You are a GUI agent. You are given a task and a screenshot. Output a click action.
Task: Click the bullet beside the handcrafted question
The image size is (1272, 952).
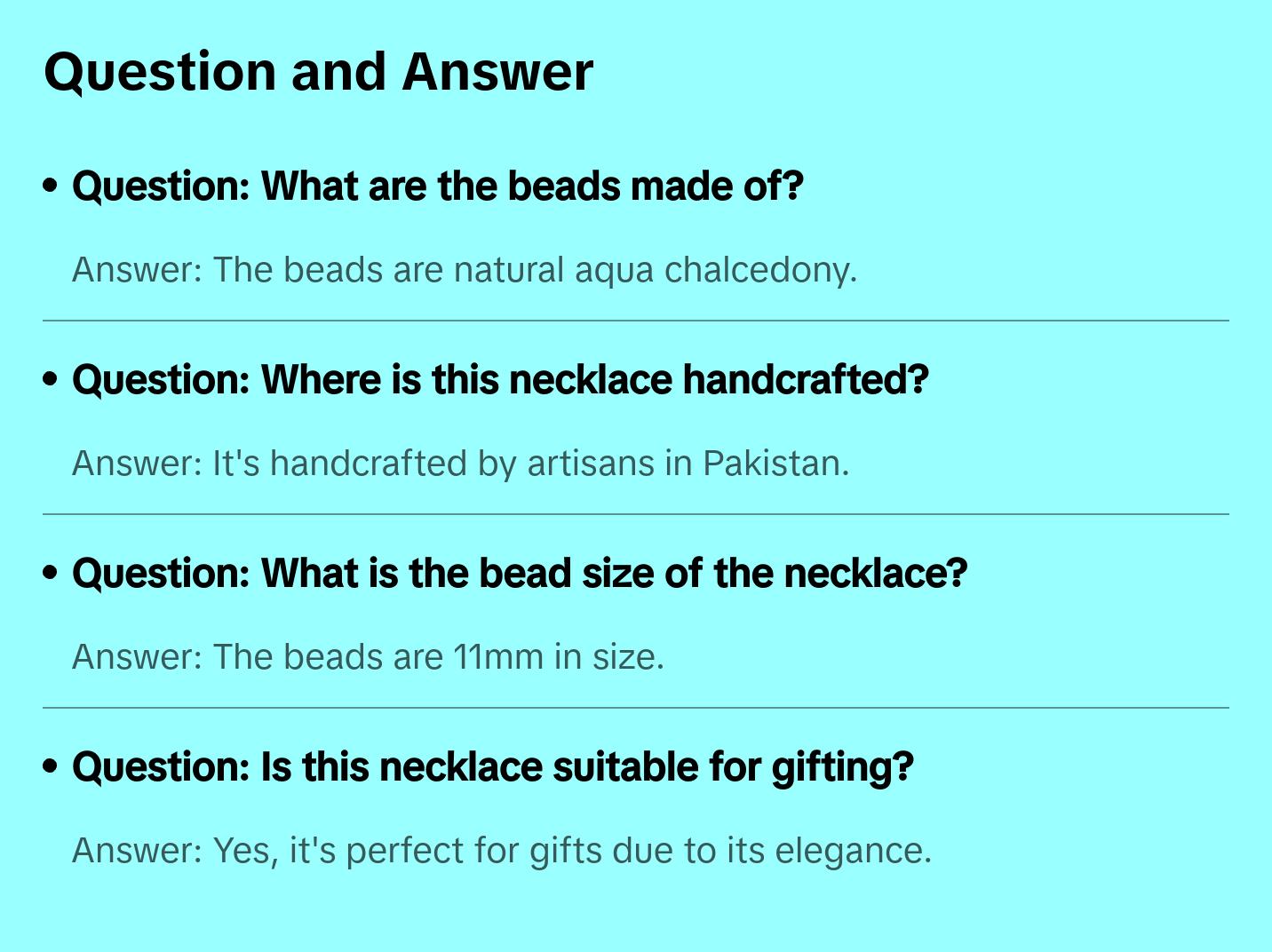[51, 380]
